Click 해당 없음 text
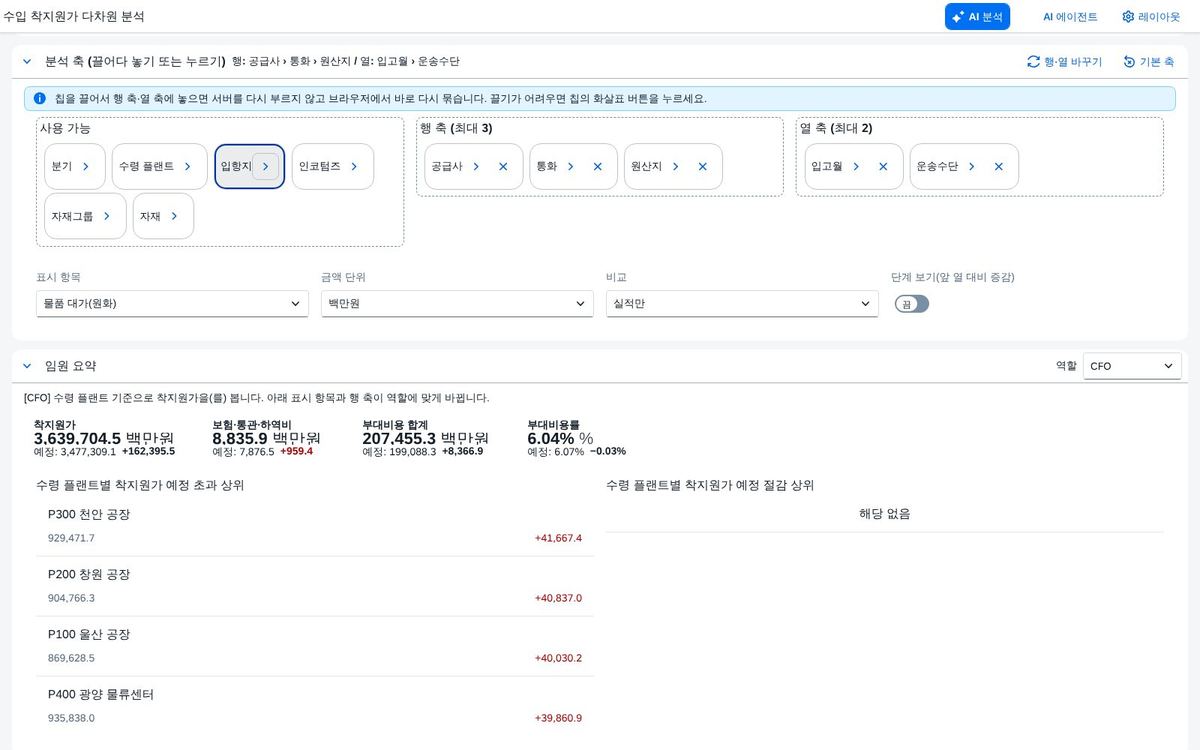The image size is (1200, 750). coord(885,514)
